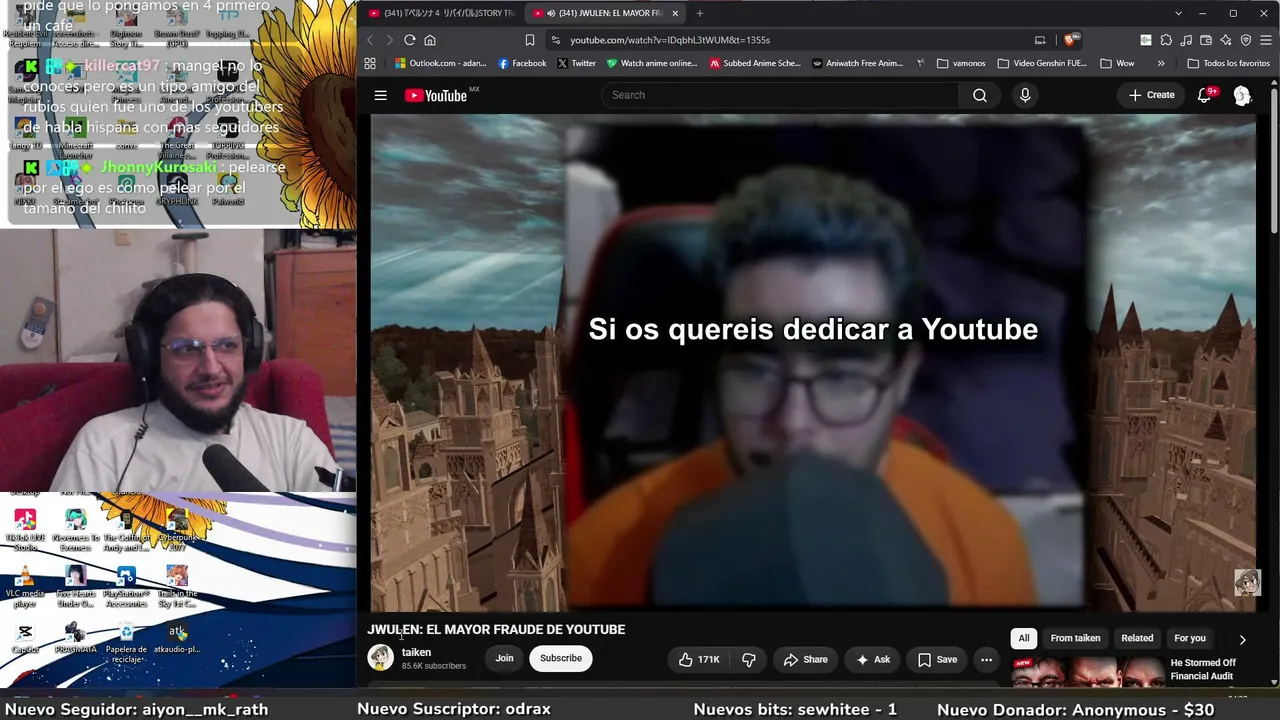The height and width of the screenshot is (720, 1280).
Task: Open the YouTube account avatar menu
Action: [1242, 95]
